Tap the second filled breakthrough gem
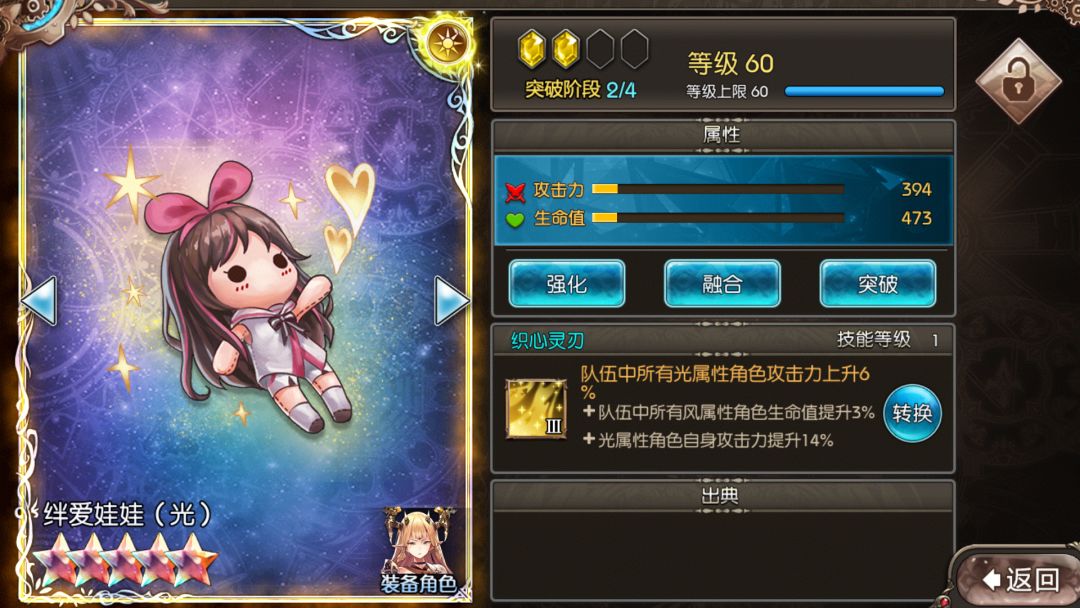This screenshot has height=608, width=1080. [x=566, y=50]
